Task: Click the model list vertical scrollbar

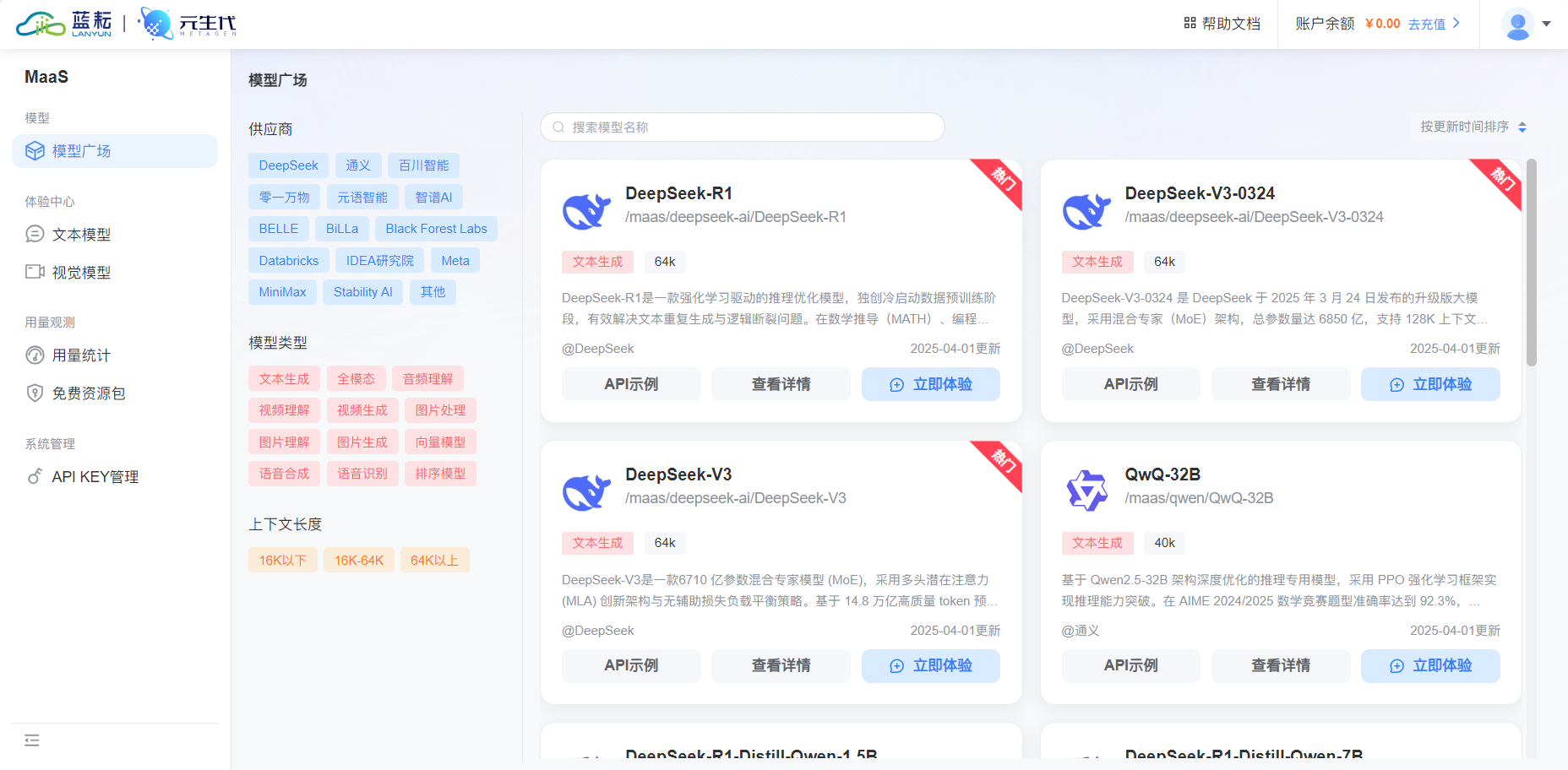Action: tap(1532, 263)
